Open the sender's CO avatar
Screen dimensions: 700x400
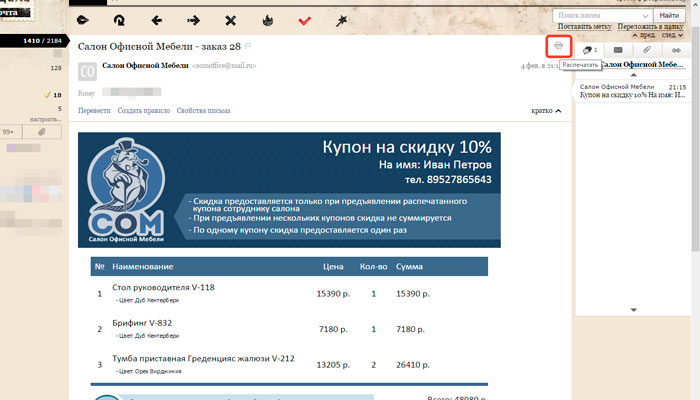click(87, 71)
